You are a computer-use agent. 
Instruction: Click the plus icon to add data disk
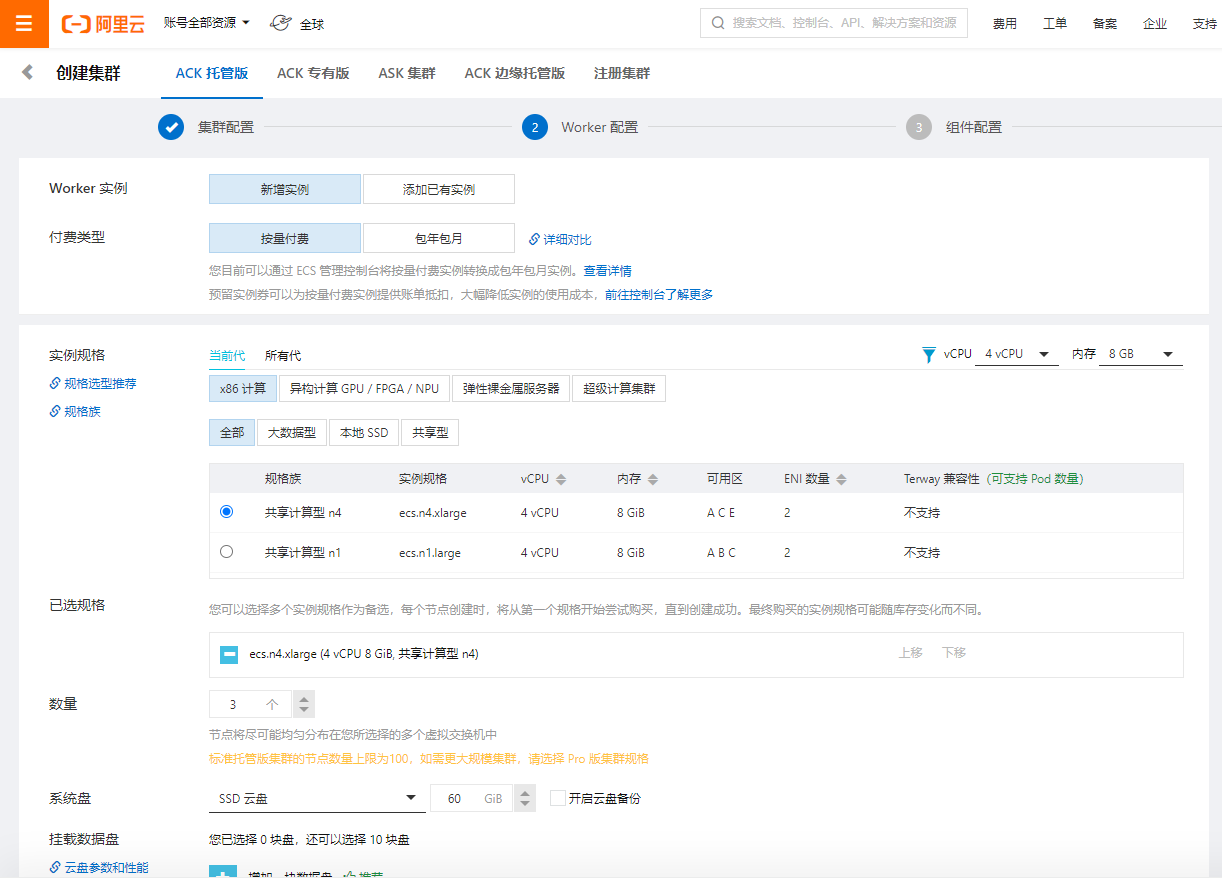223,873
